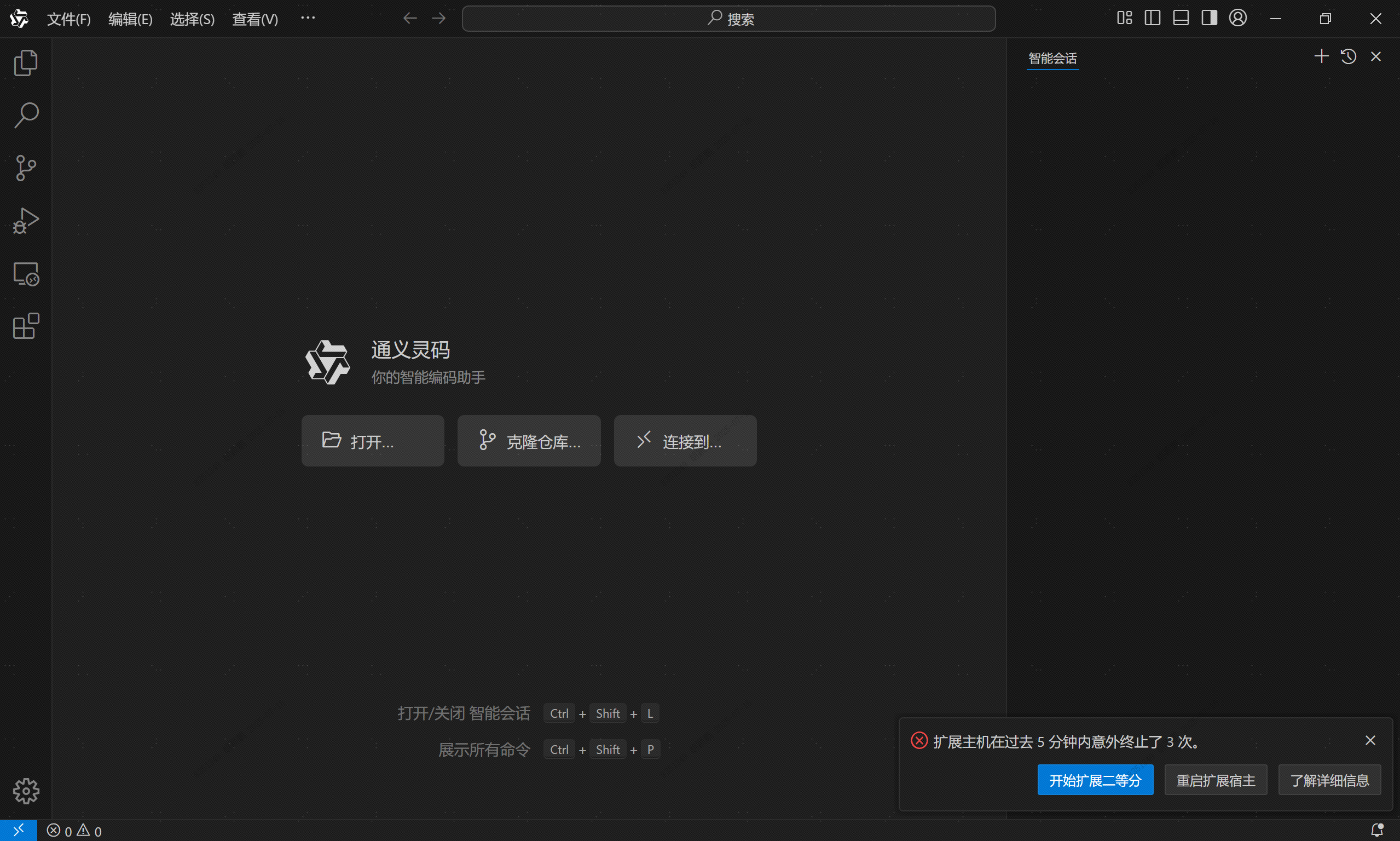Open the Explorer view in activity bar
This screenshot has height=841, width=1400.
pos(26,62)
